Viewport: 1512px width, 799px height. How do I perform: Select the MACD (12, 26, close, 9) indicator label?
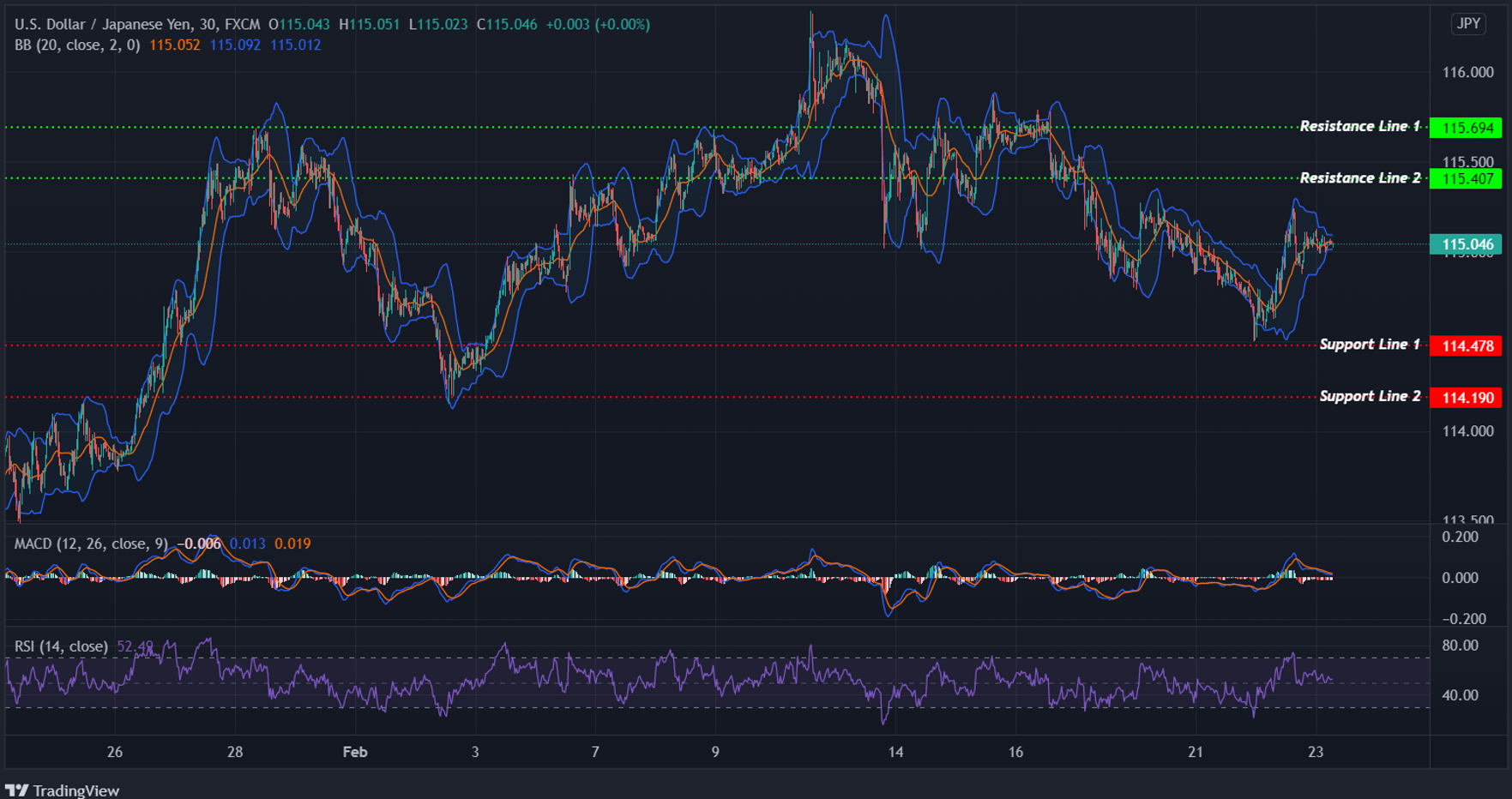90,543
